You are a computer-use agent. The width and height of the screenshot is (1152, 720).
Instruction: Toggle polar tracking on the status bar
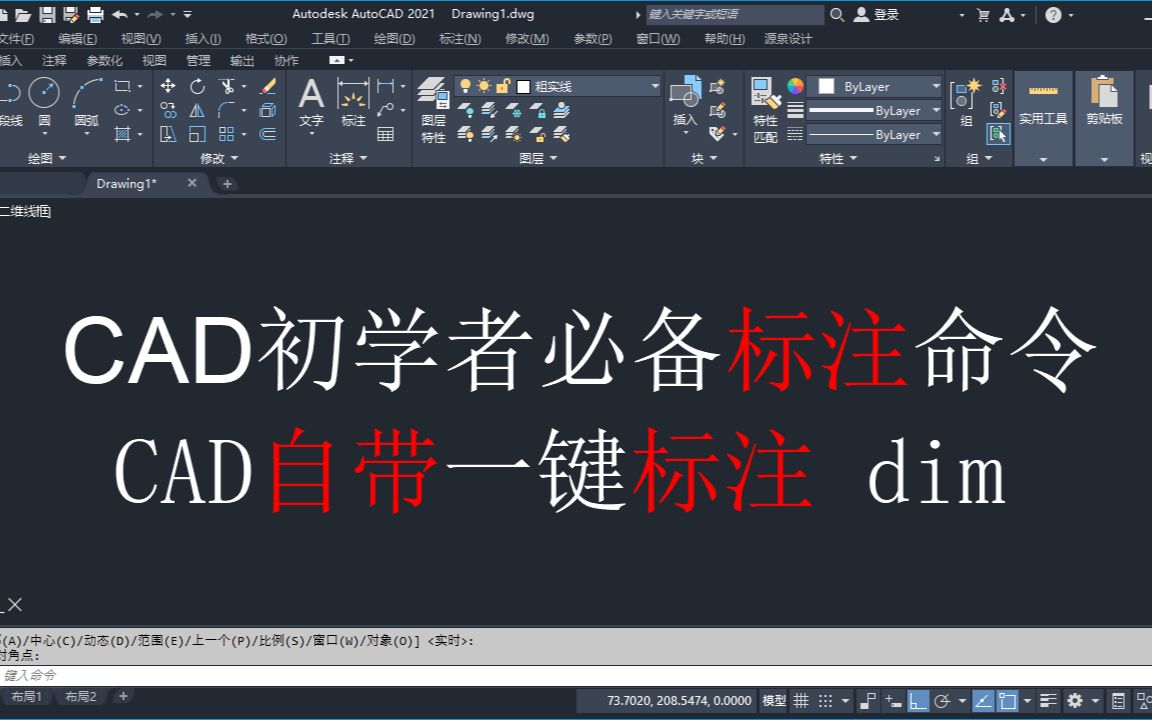click(894, 699)
